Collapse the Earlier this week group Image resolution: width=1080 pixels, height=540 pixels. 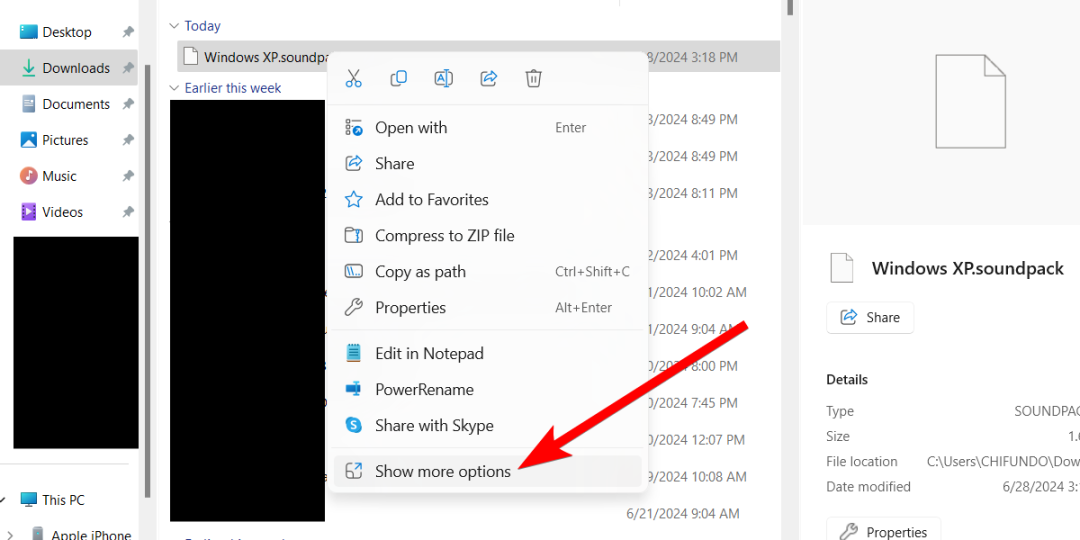174,88
